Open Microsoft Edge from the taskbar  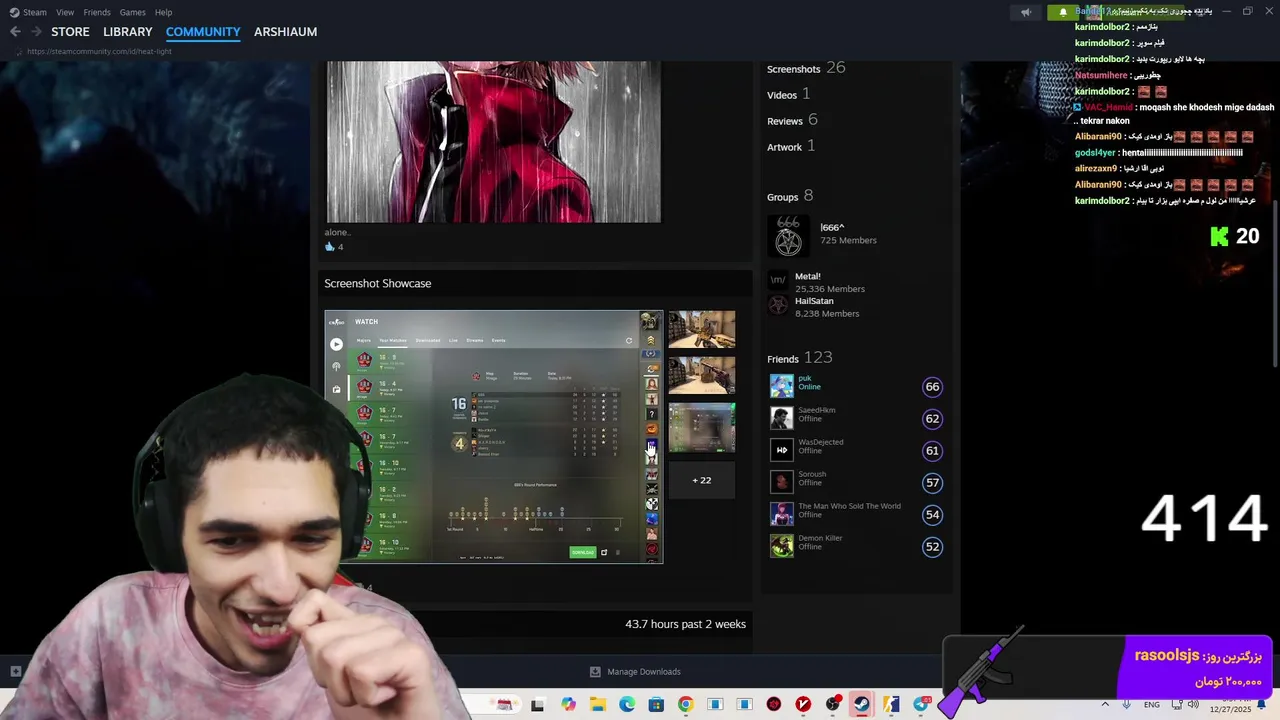tap(627, 705)
